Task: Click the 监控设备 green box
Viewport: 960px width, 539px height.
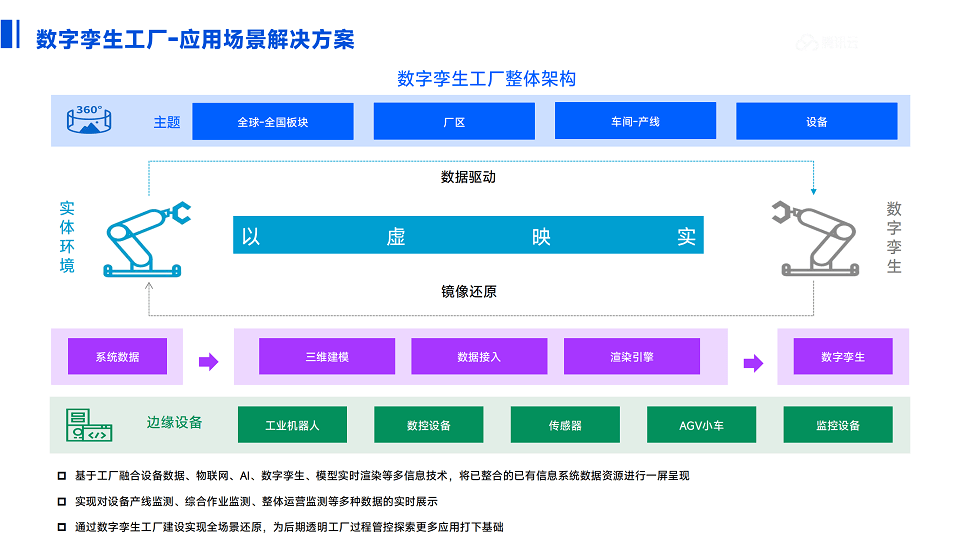Action: tap(838, 424)
